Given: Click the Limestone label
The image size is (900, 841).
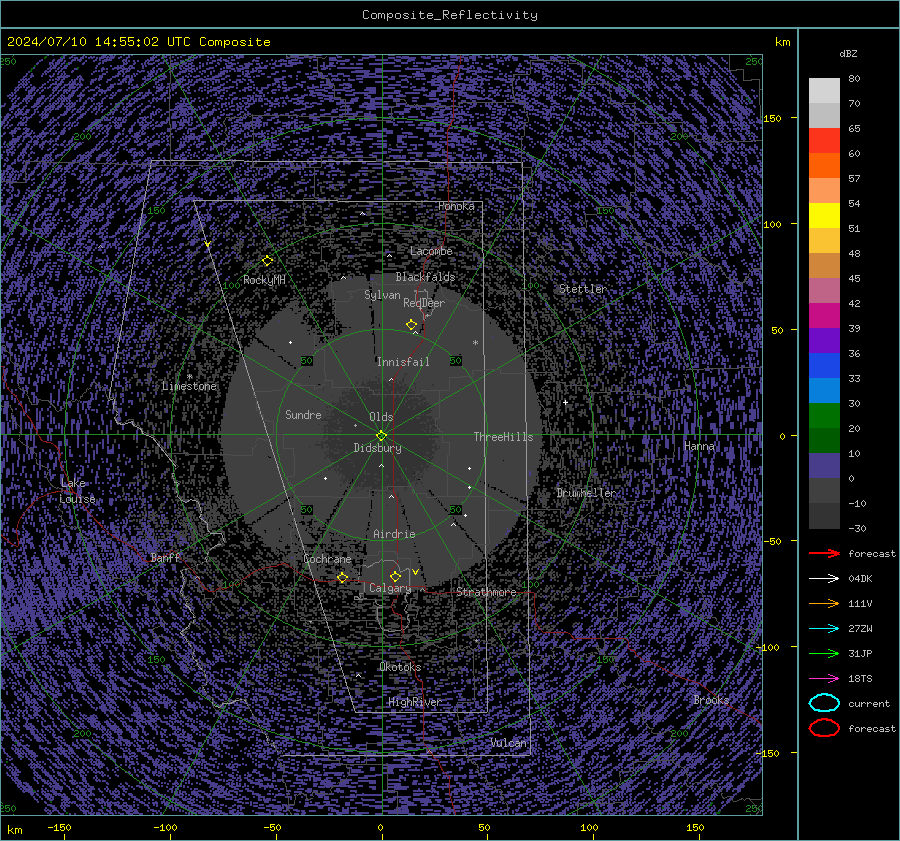Looking at the screenshot, I should (x=189, y=387).
